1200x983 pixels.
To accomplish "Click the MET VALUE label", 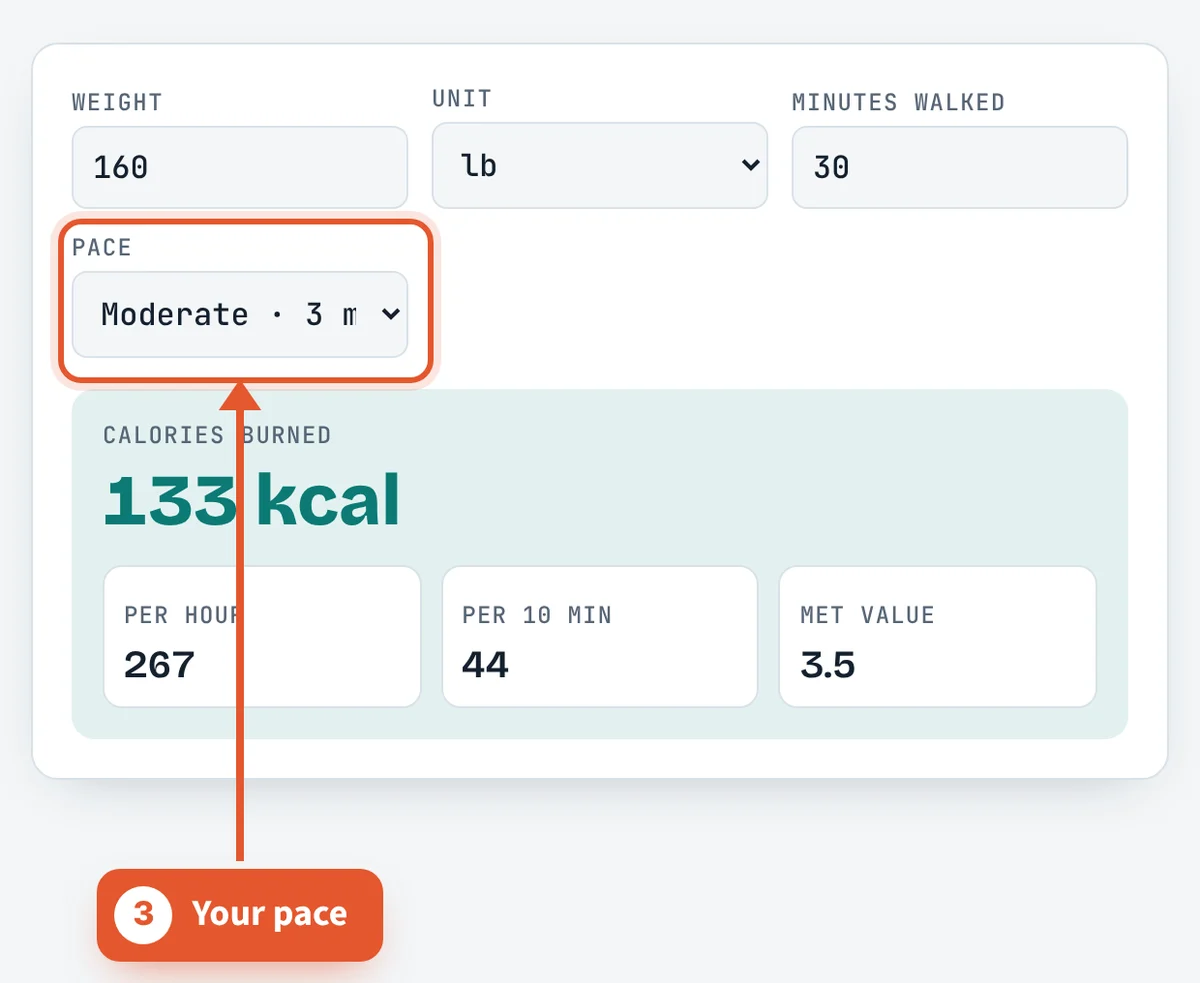I will pos(867,615).
